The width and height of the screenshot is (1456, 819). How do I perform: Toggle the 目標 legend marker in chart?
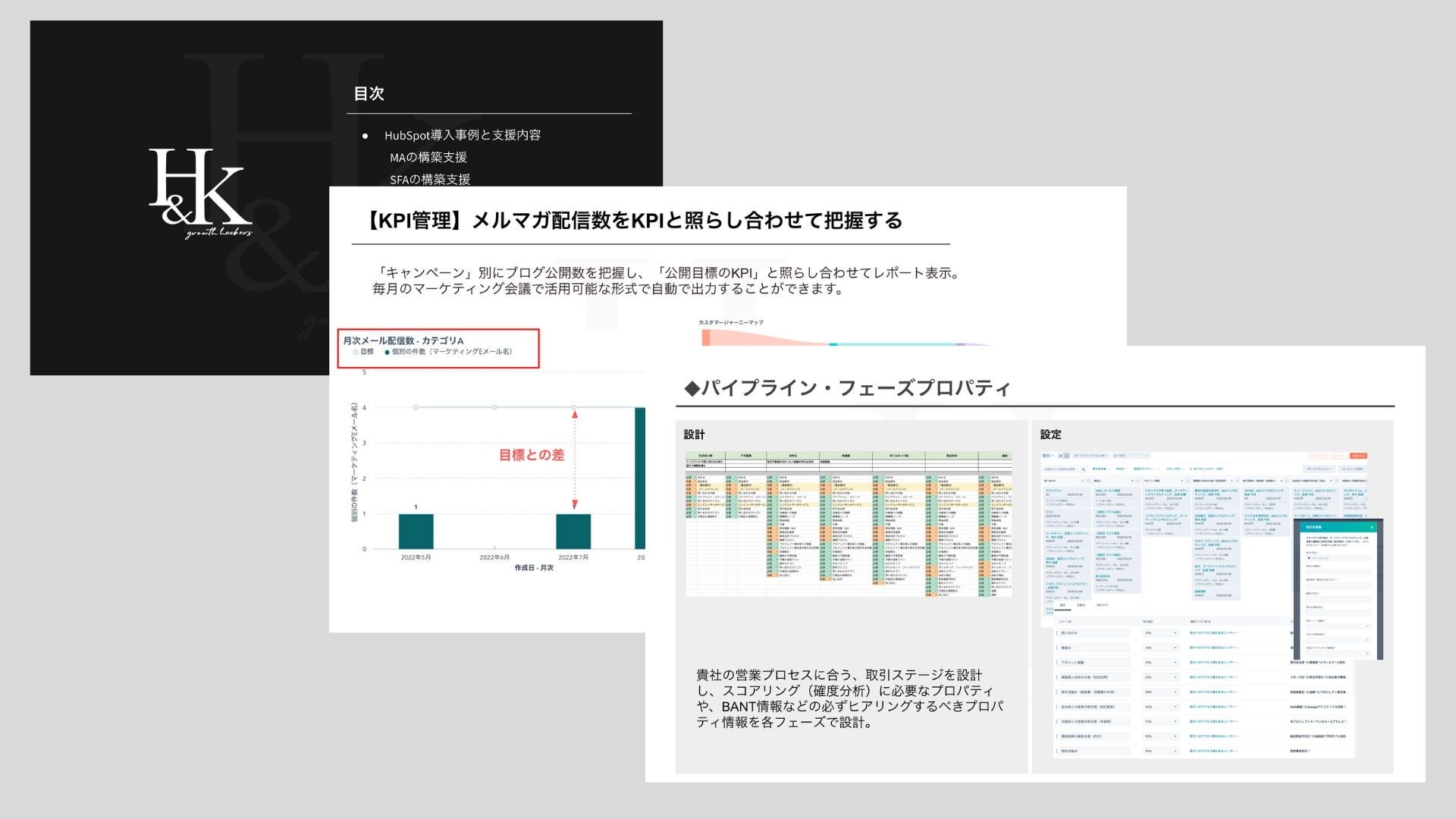coord(356,352)
